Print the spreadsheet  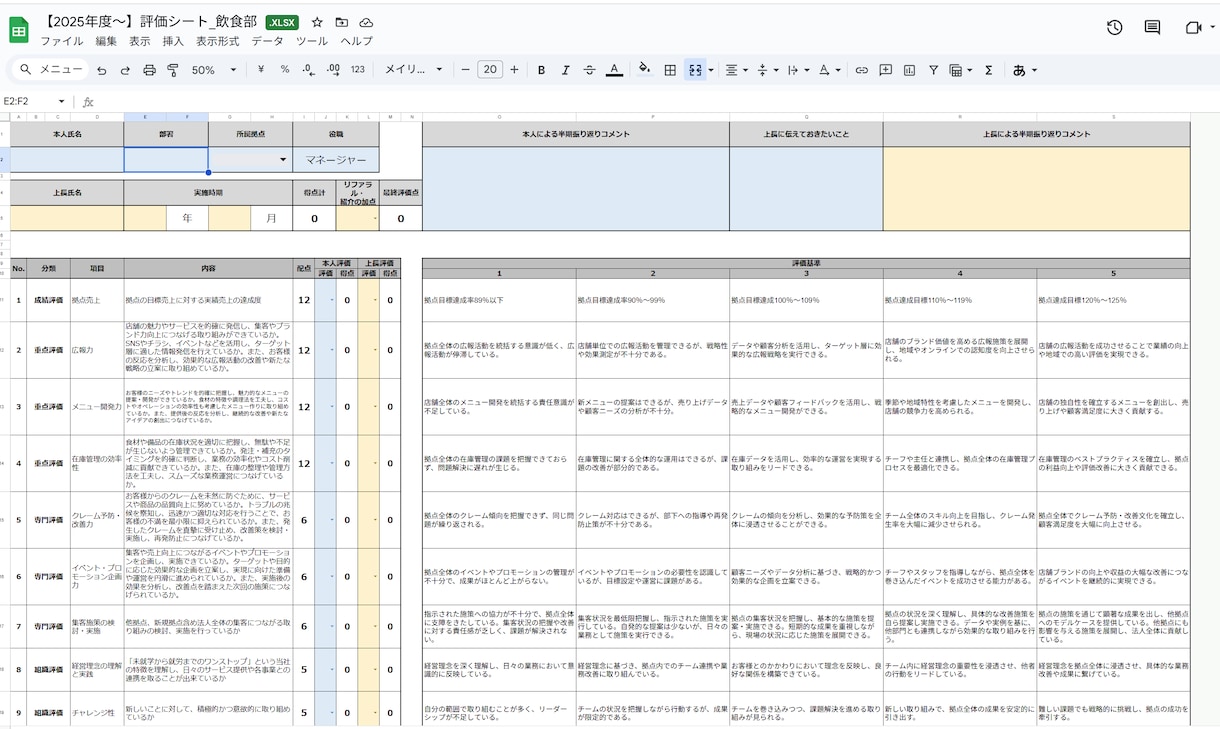(149, 70)
